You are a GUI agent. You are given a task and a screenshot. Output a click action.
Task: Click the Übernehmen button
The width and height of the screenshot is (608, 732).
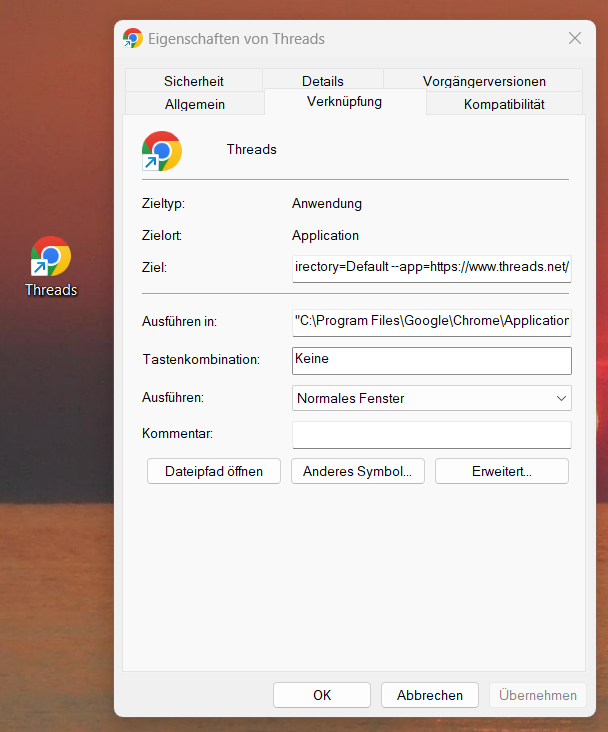(x=537, y=695)
